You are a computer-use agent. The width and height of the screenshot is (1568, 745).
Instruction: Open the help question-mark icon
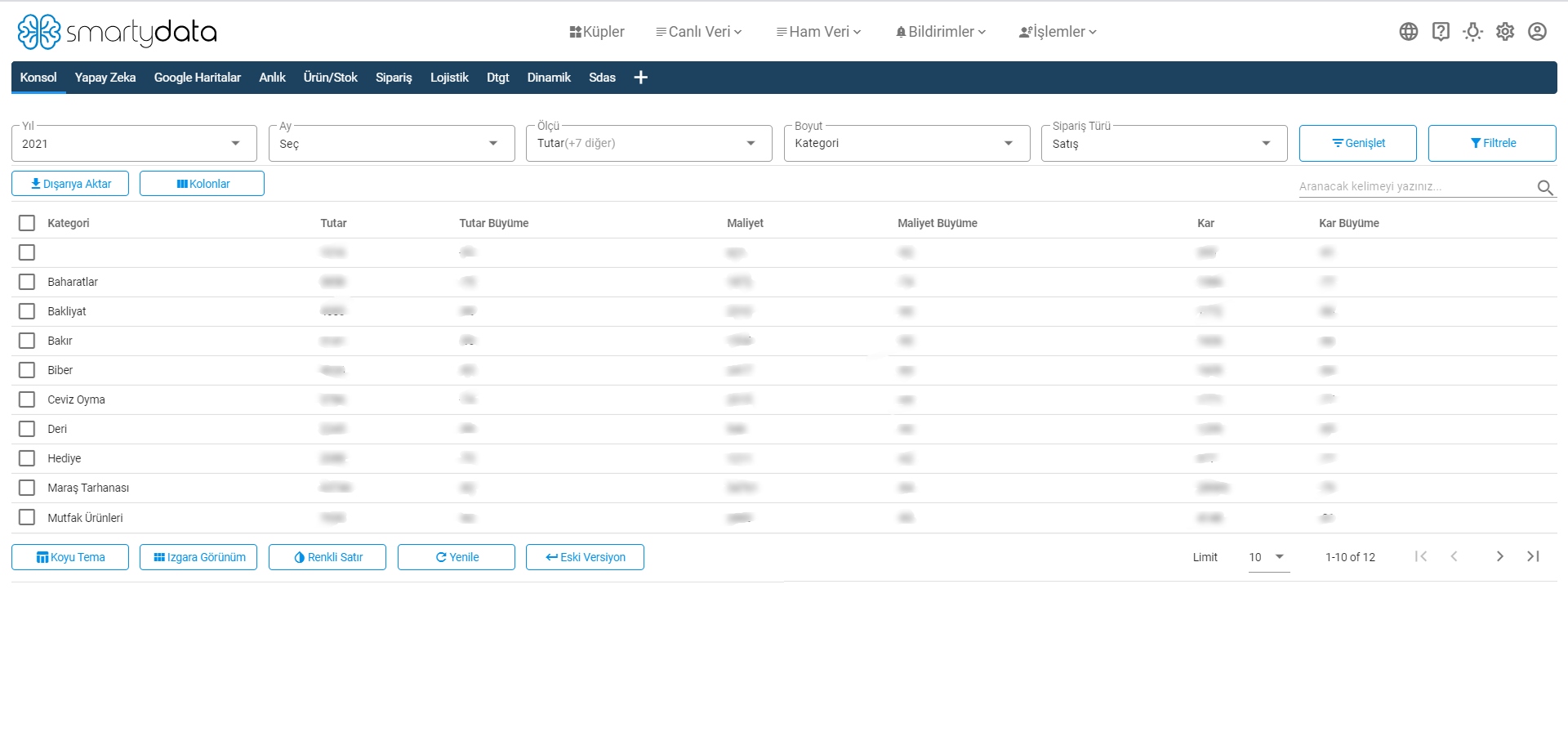point(1441,32)
